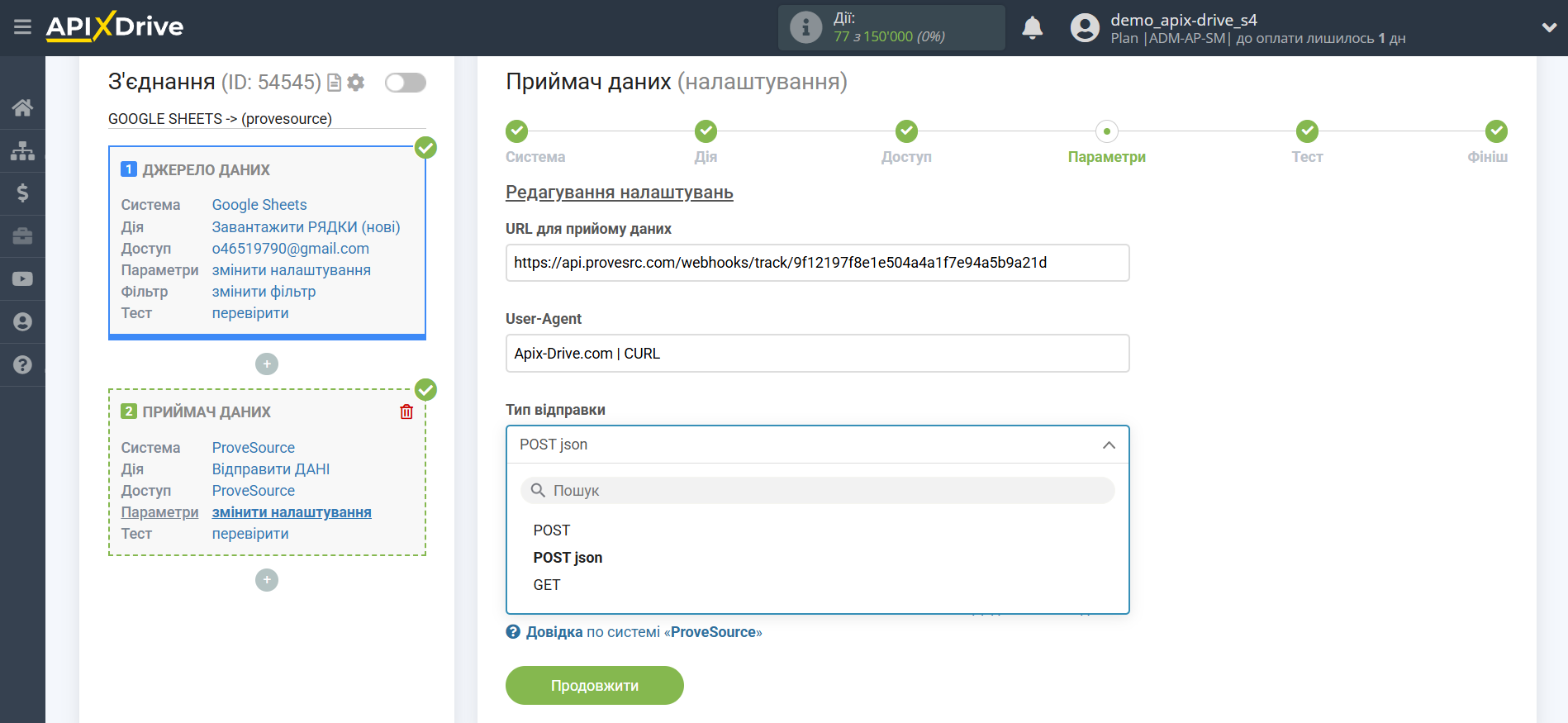
Task: Click the ДЖЕРЕЛО ДАНИХ block title
Action: 206,170
